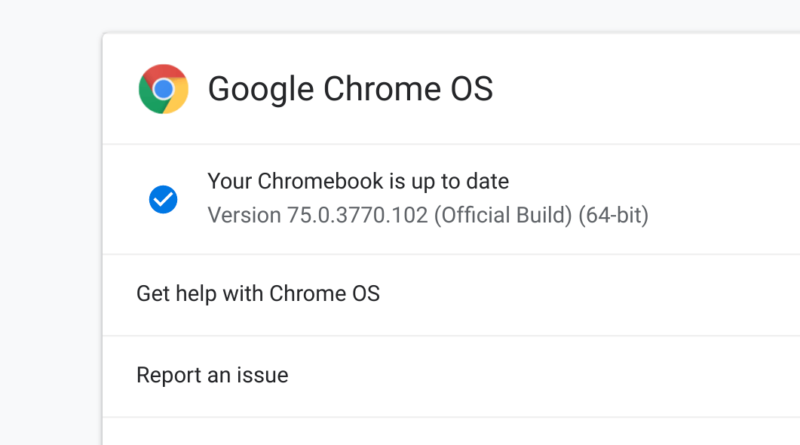Click the Your Chromebook is up to date text
The height and width of the screenshot is (445, 800).
pos(358,182)
